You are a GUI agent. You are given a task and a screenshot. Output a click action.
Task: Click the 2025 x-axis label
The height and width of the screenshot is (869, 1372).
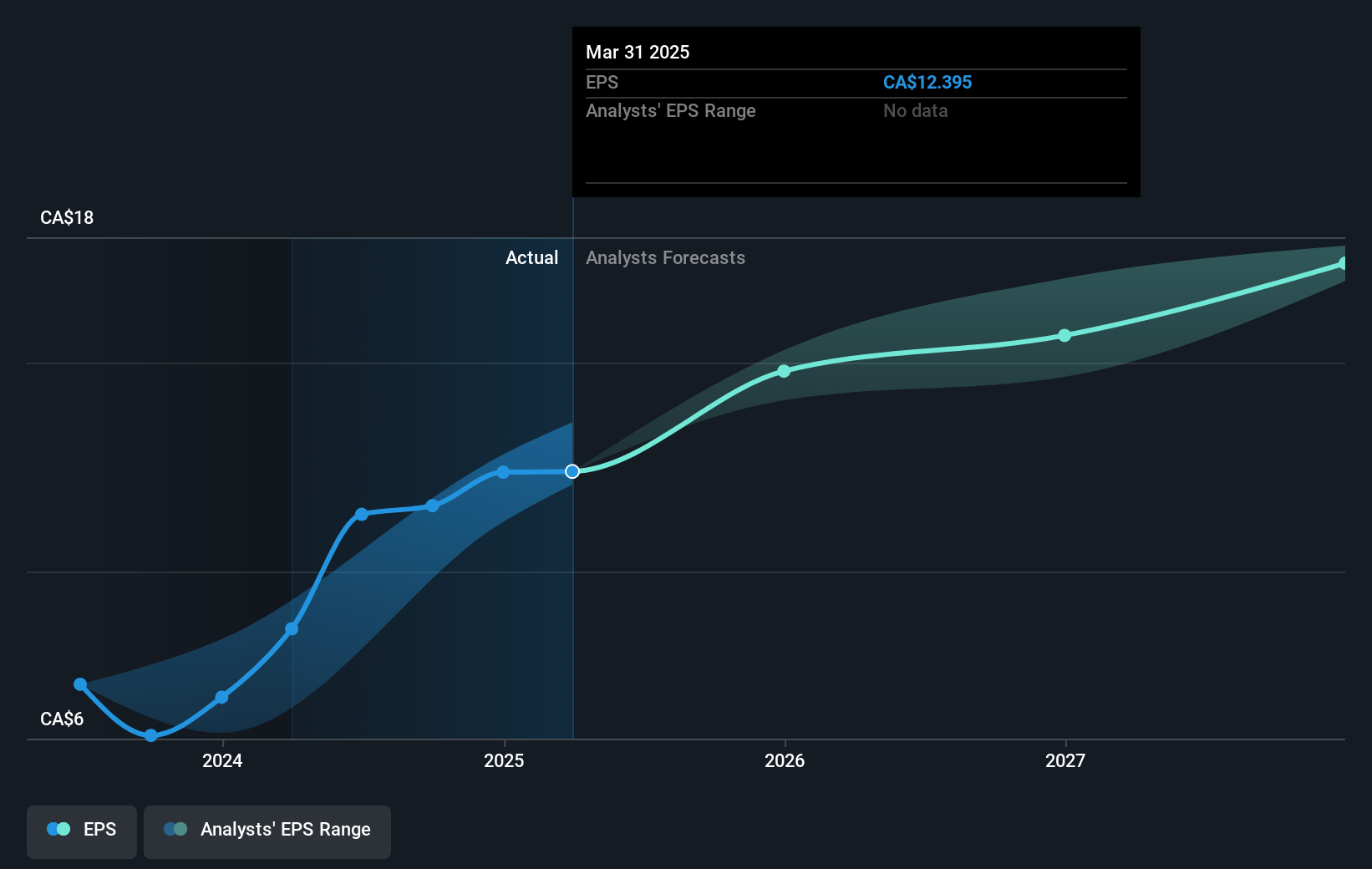[x=504, y=760]
